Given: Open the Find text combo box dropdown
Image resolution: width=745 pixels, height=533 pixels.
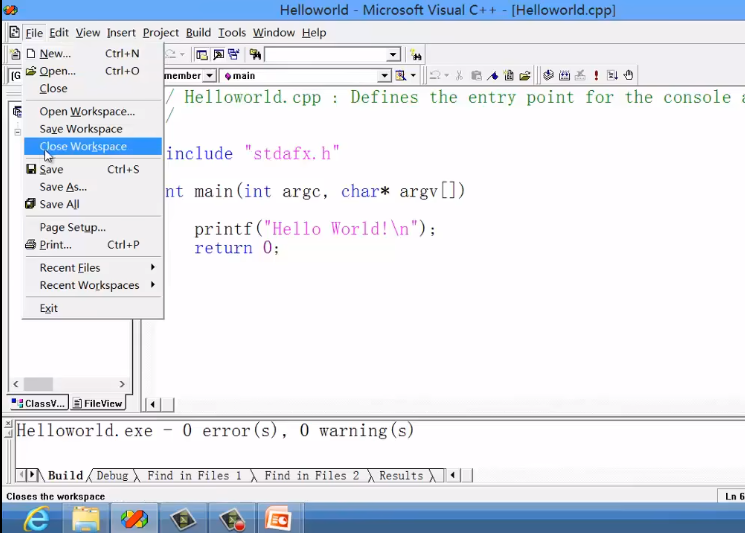Looking at the screenshot, I should point(393,55).
